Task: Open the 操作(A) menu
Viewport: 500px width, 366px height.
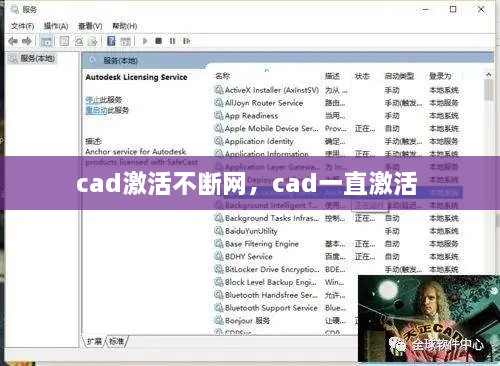Action: [56, 26]
